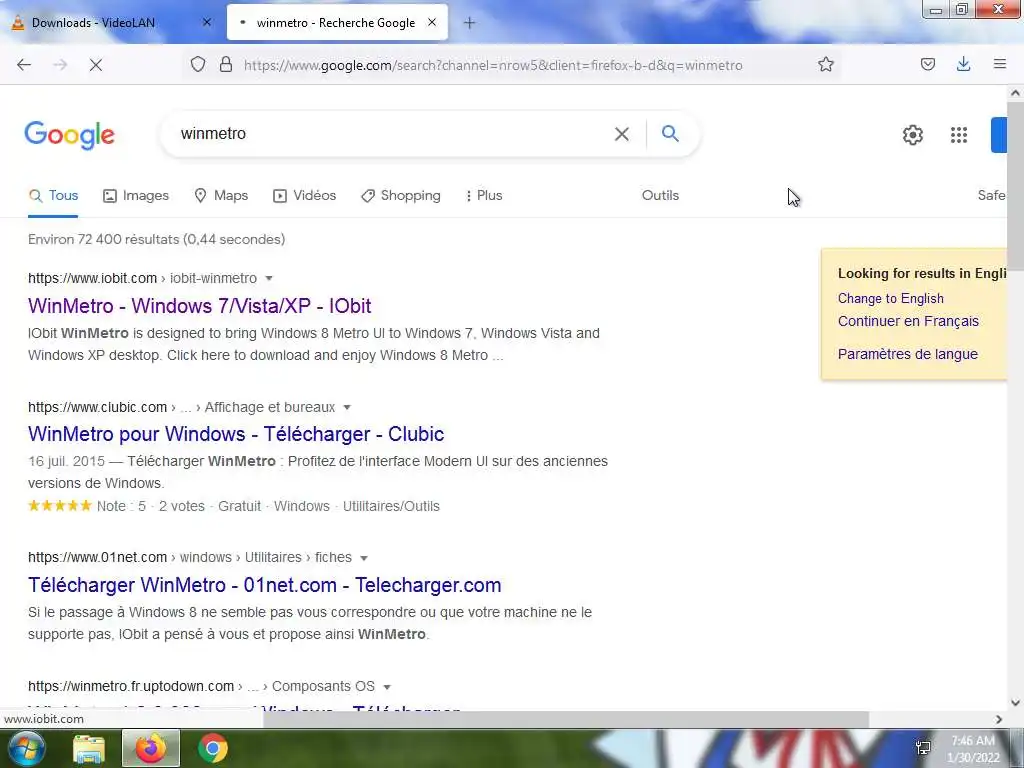The width and height of the screenshot is (1024, 768).
Task: Open Paramètres de langue link
Action: point(907,354)
